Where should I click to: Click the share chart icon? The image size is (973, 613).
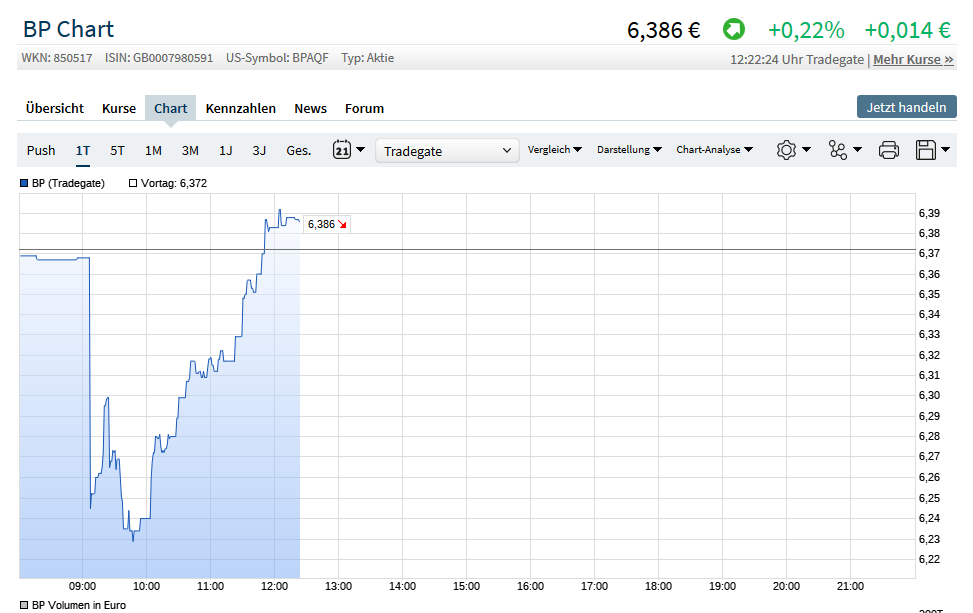pos(838,150)
